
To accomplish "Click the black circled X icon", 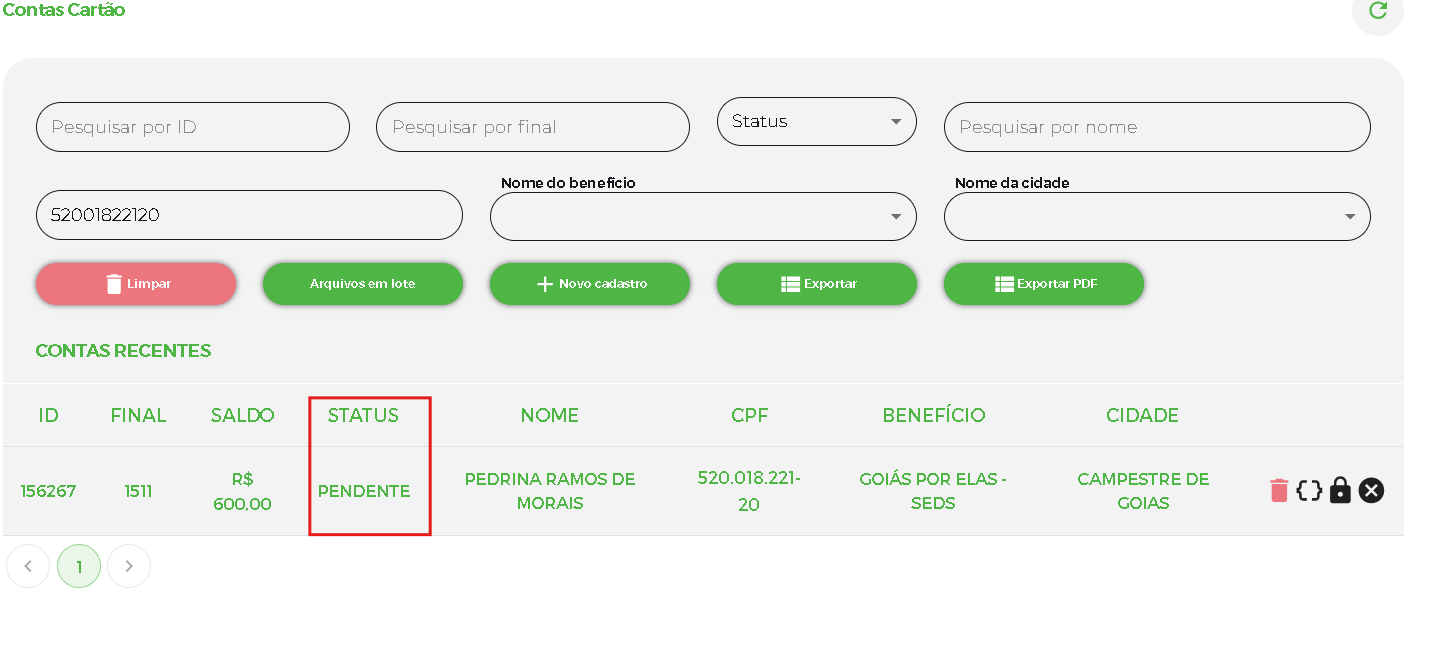I will 1371,491.
